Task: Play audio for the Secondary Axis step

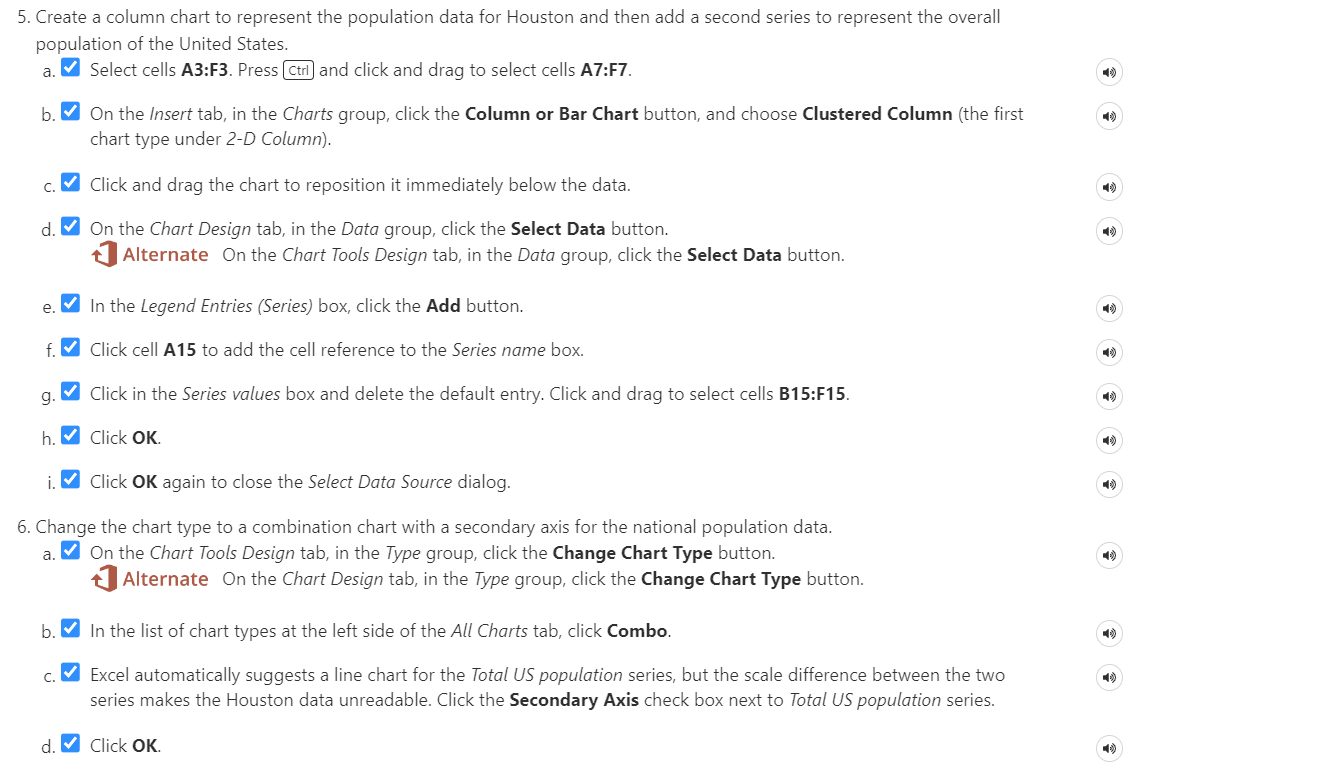Action: pos(1108,677)
